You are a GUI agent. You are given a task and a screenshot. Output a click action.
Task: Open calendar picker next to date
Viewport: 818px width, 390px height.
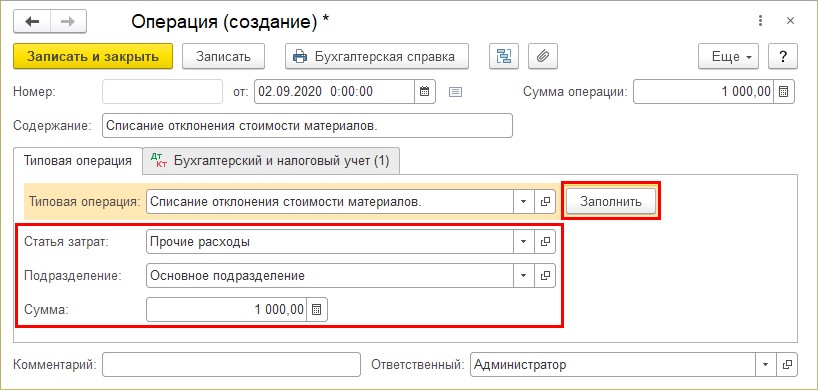click(425, 92)
